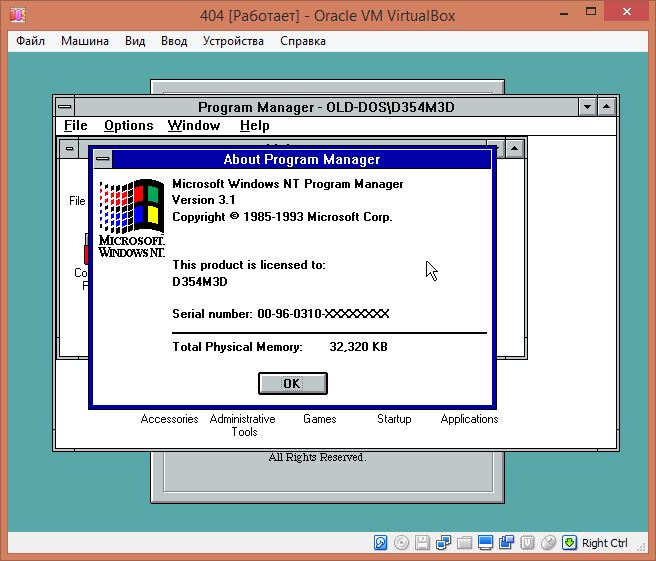This screenshot has height=561, width=656.
Task: Select the Applications program group
Action: pos(469,419)
